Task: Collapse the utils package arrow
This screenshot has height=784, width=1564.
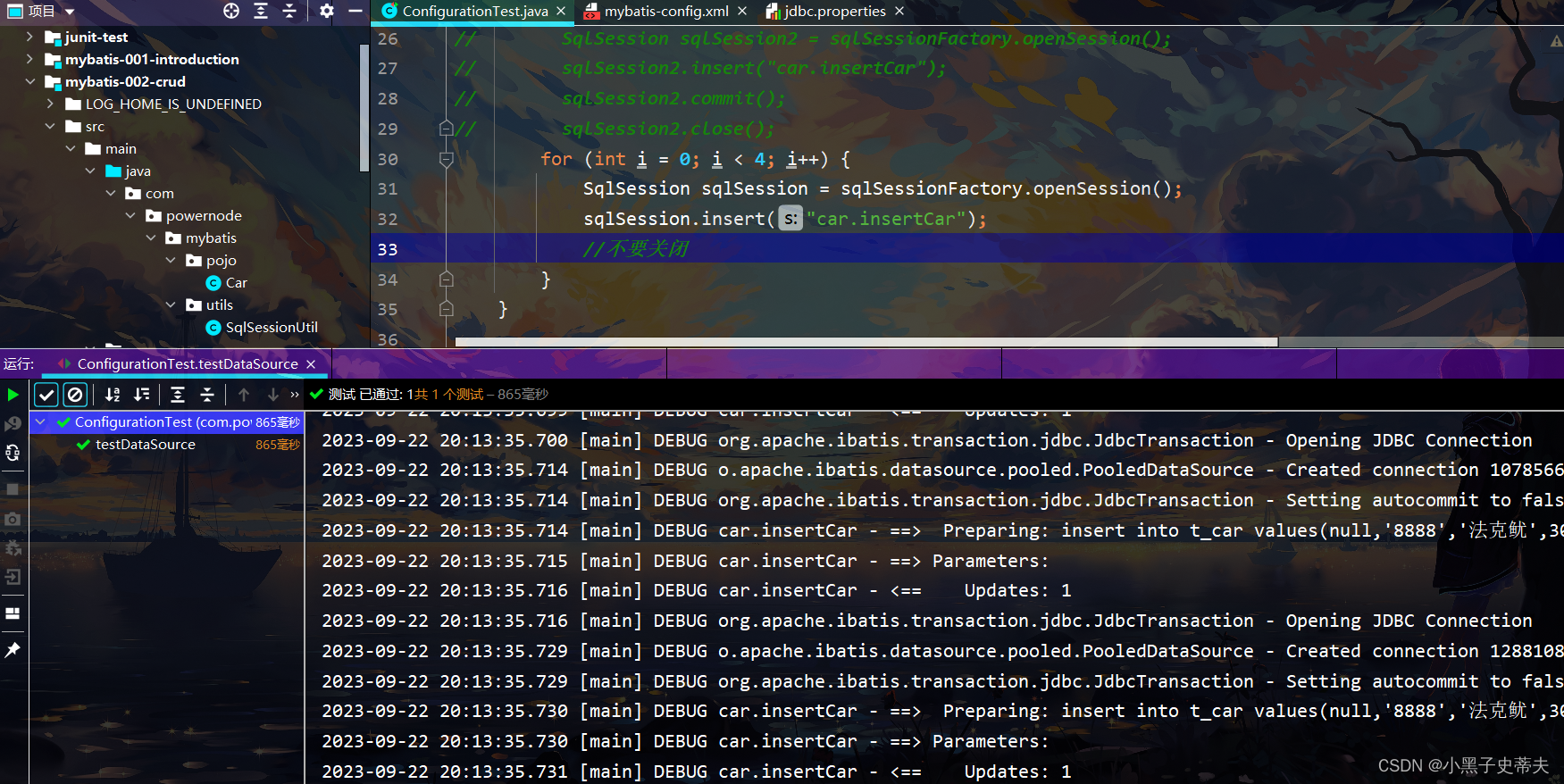Action: pos(171,304)
